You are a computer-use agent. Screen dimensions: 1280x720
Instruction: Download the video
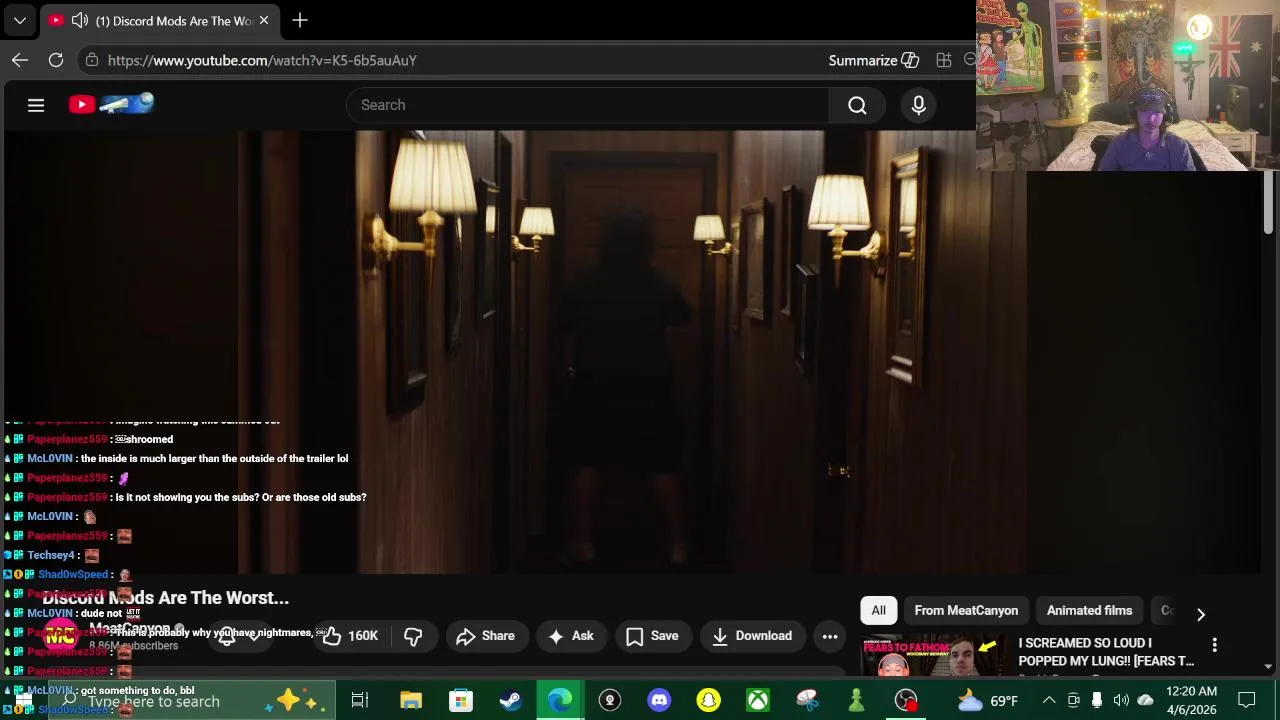(752, 636)
